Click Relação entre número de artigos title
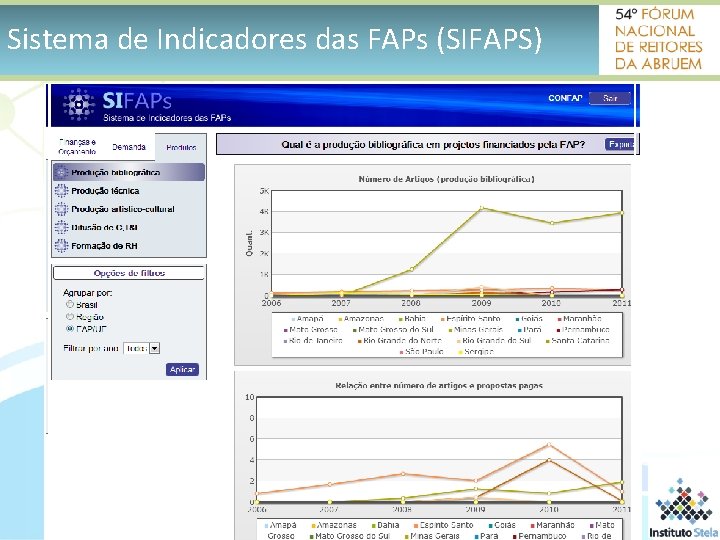The width and height of the screenshot is (720, 540). point(439,385)
